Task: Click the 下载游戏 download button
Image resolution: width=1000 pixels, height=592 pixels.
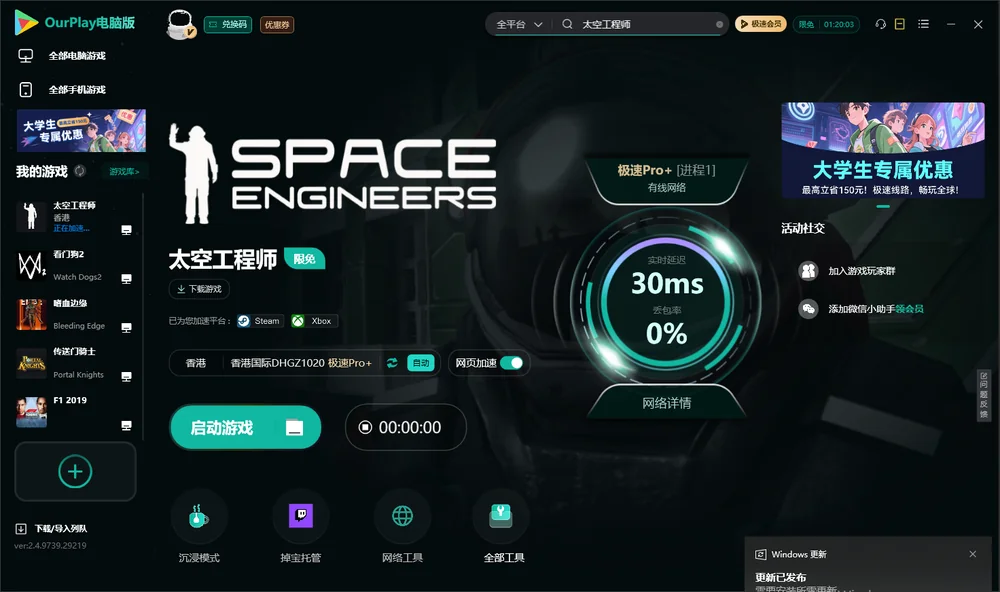Action: pyautogui.click(x=199, y=289)
